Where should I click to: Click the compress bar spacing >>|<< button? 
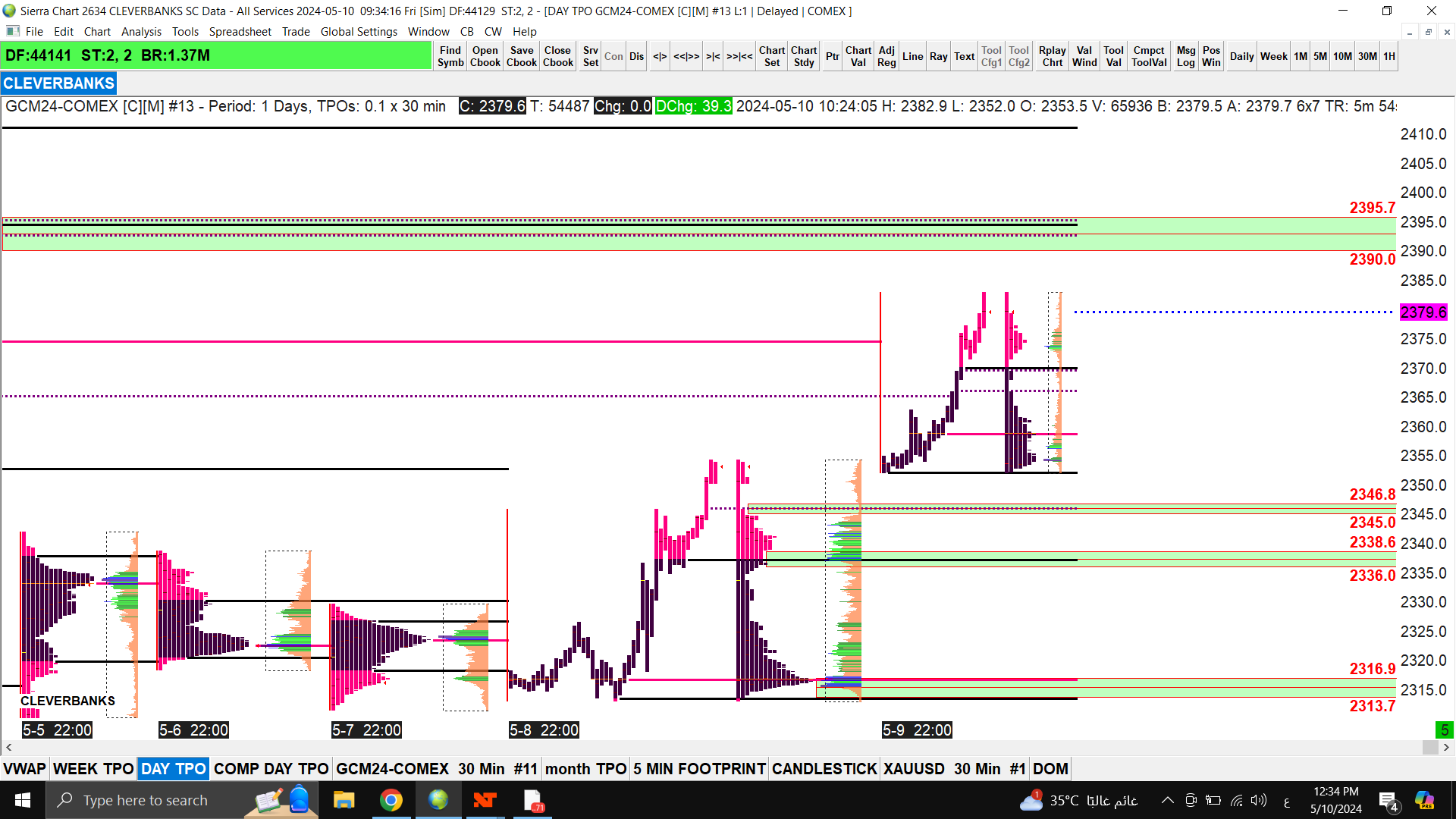click(x=739, y=56)
